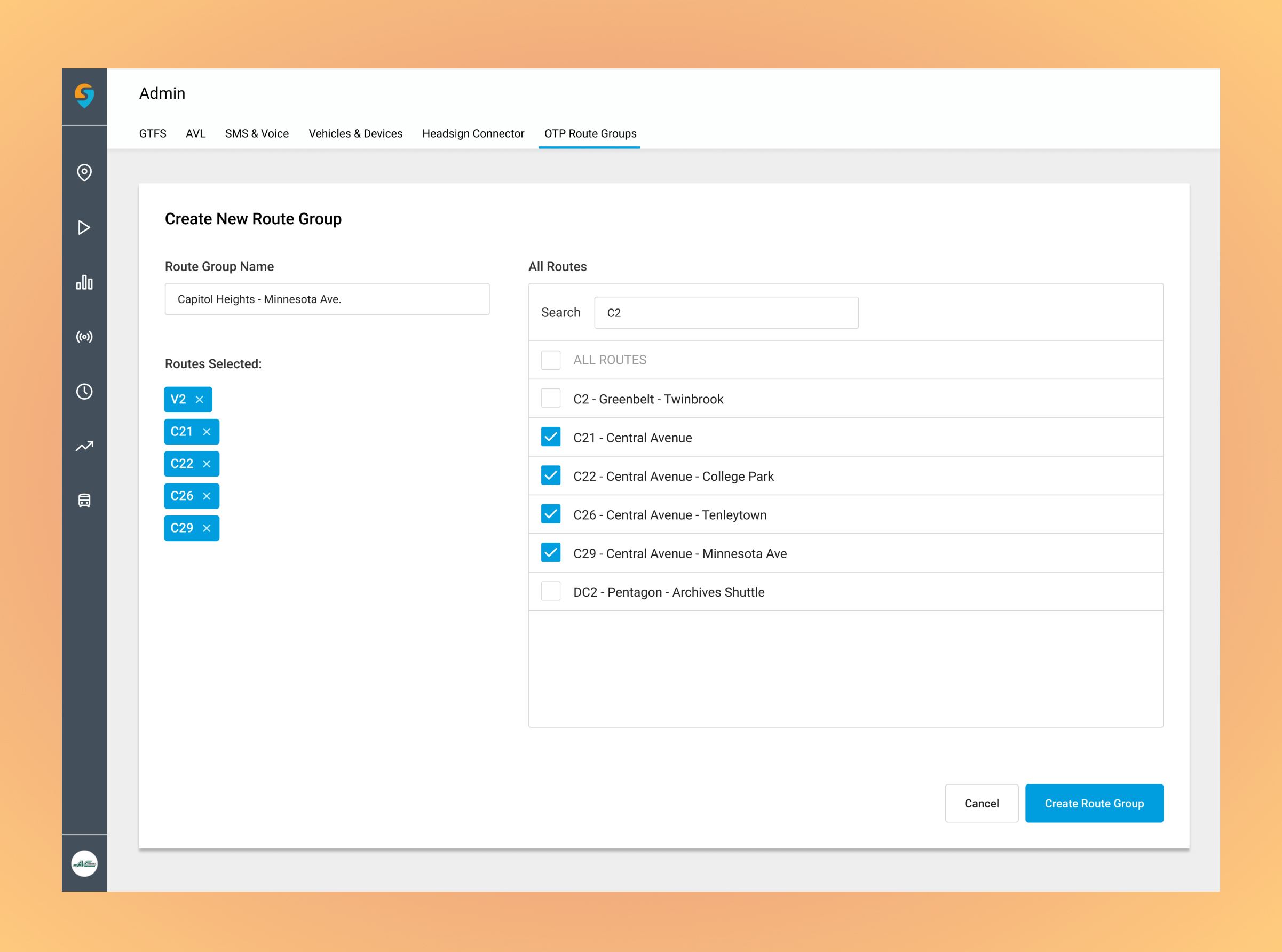Image resolution: width=1282 pixels, height=952 pixels.
Task: Open the SMS & Voice tab
Action: (x=257, y=134)
